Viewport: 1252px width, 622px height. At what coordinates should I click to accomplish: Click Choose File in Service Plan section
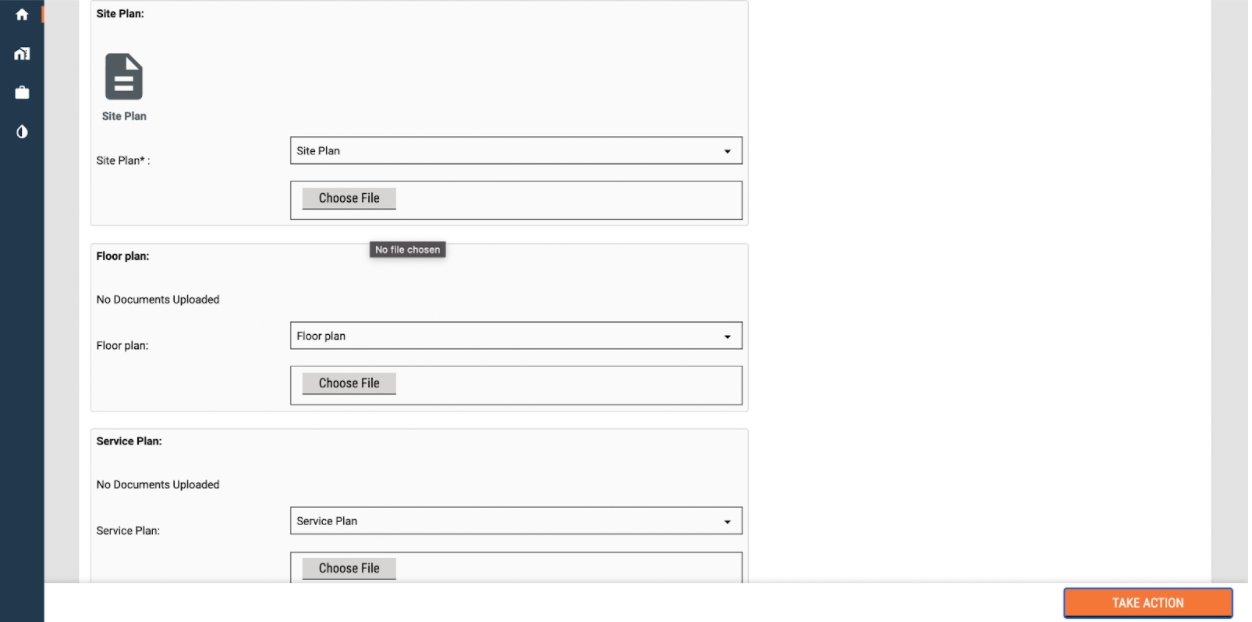[x=349, y=568]
